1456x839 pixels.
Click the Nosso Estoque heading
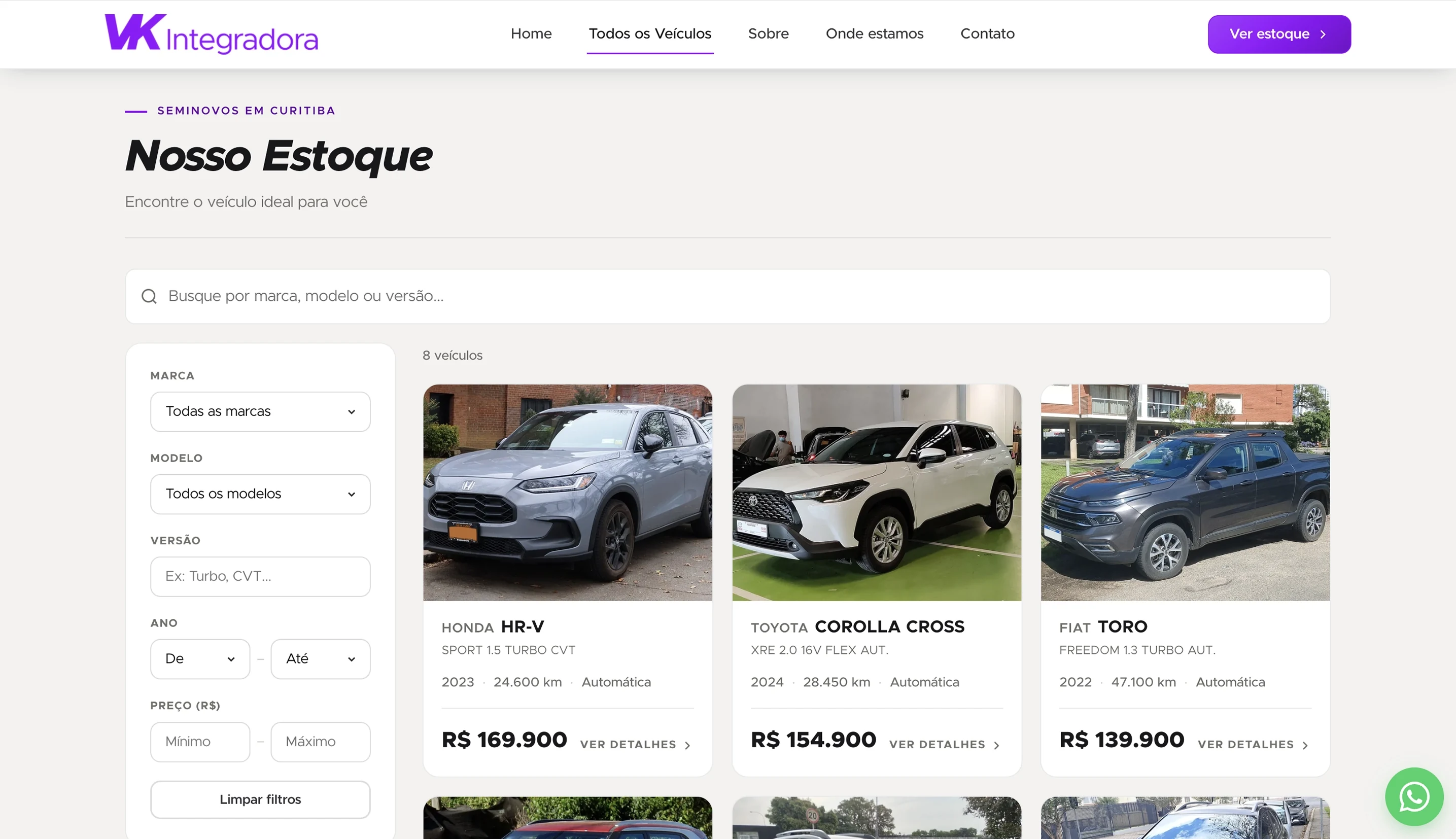click(279, 156)
